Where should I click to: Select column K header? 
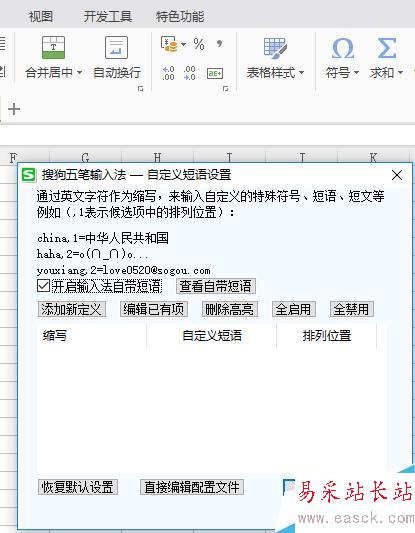pos(373,157)
